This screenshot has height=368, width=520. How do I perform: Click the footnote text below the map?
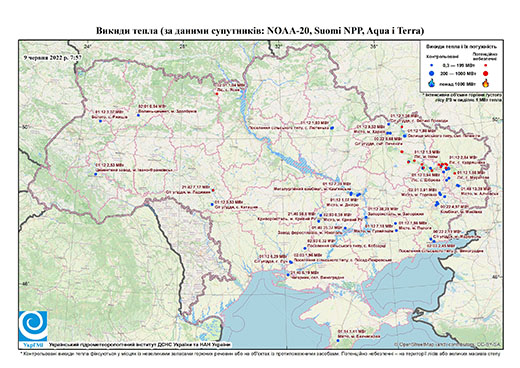[x=260, y=353]
